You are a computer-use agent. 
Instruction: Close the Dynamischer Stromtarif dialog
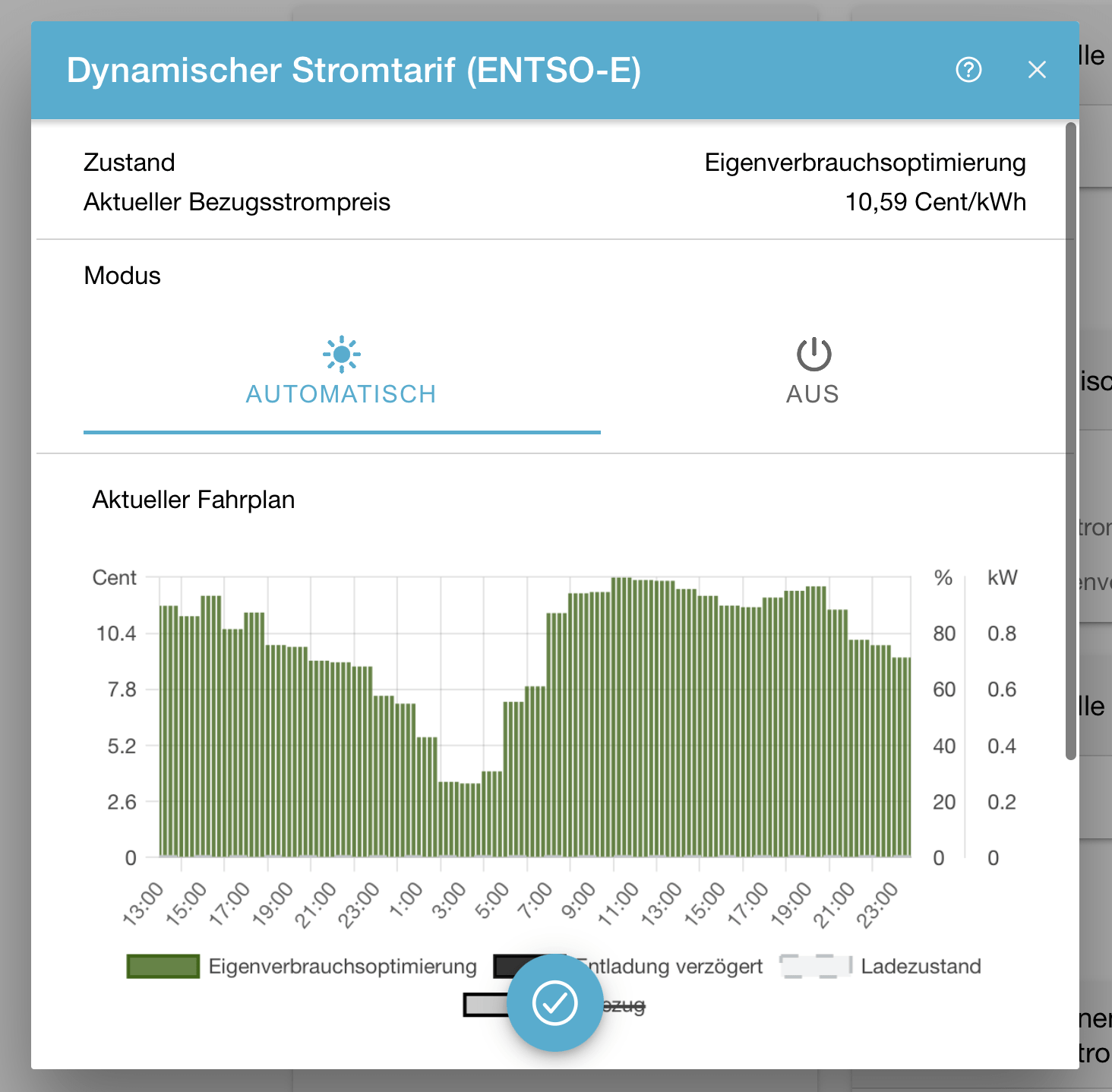point(1037,70)
